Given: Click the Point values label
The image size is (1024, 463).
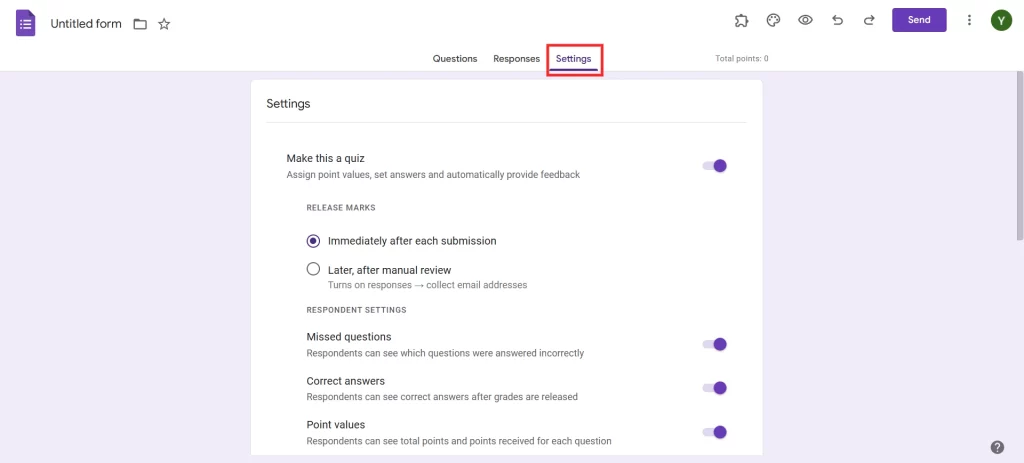Looking at the screenshot, I should pos(336,424).
